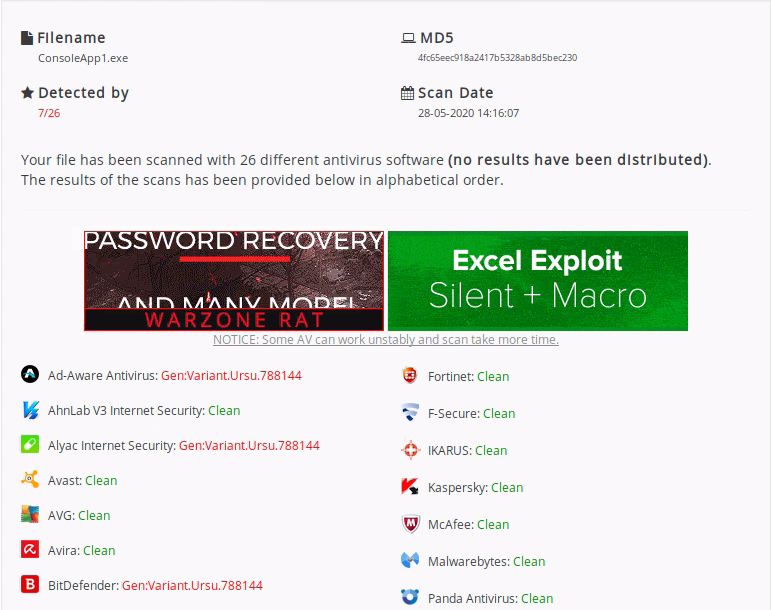Click the Scan Date heading
The height and width of the screenshot is (610, 772).
click(x=455, y=93)
